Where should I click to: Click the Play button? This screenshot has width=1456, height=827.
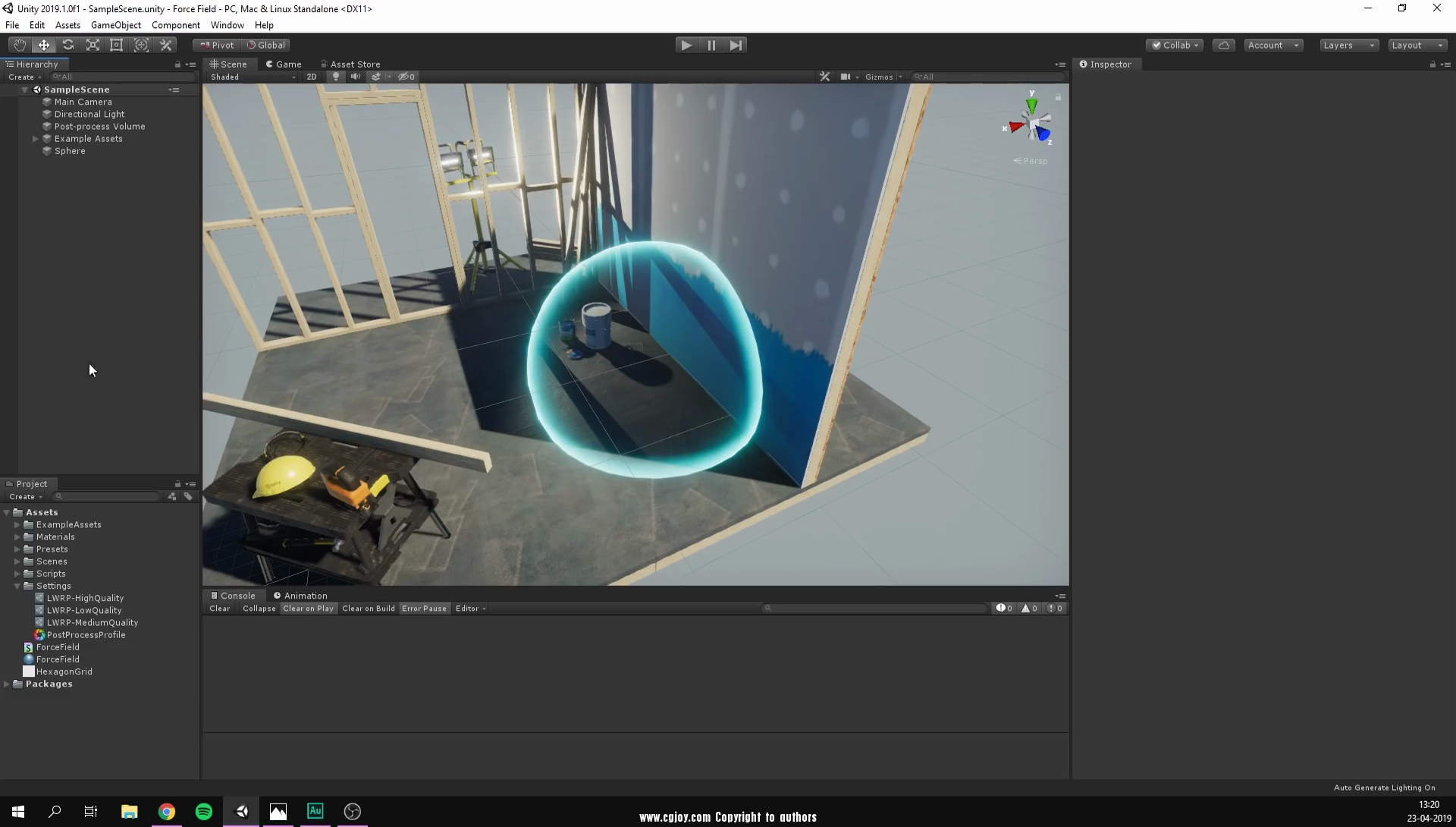[686, 45]
